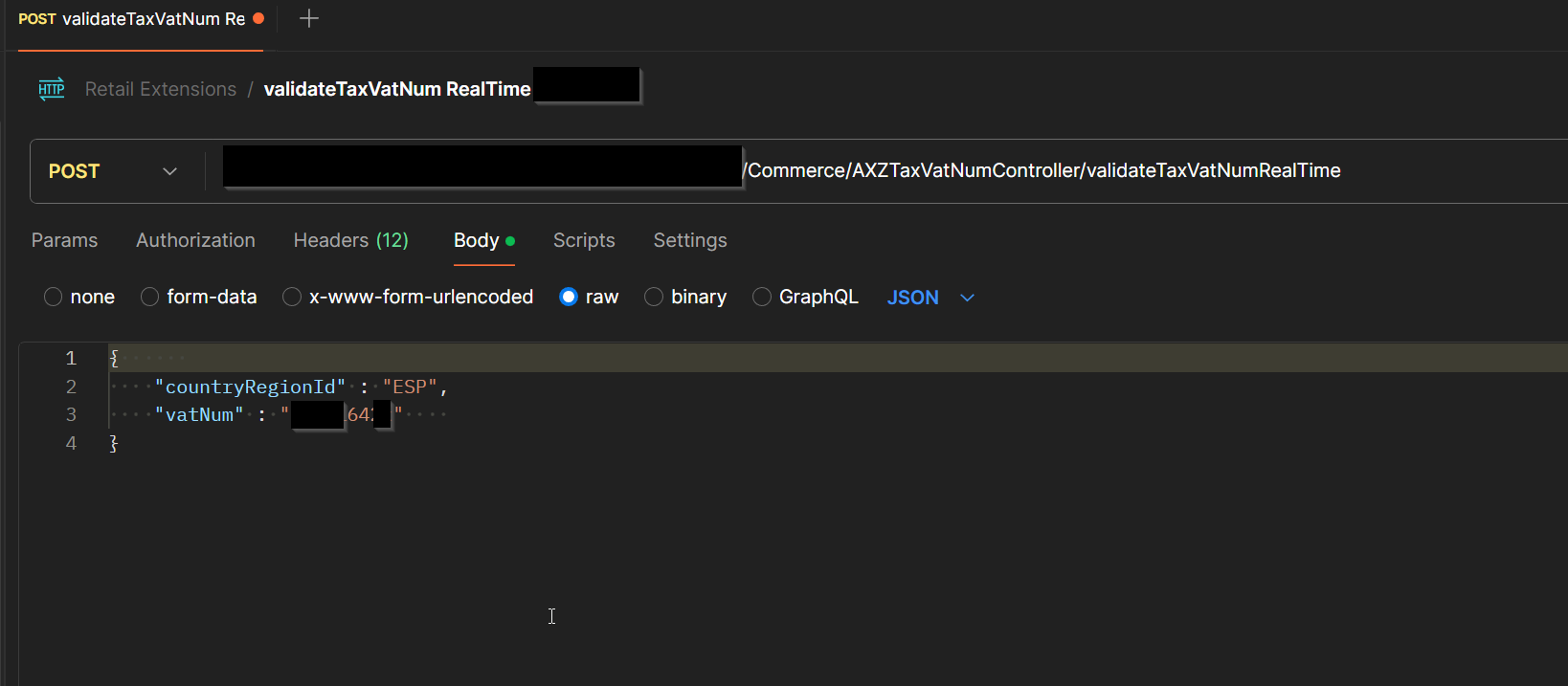Click the redacted vatNum value
This screenshot has height=686, width=1568.
point(341,414)
